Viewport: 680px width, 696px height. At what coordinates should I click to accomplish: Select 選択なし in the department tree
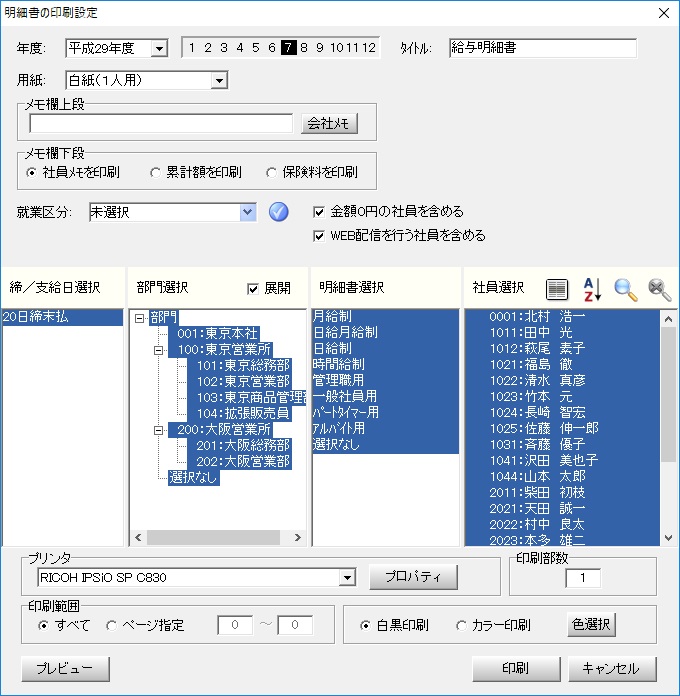click(x=194, y=478)
